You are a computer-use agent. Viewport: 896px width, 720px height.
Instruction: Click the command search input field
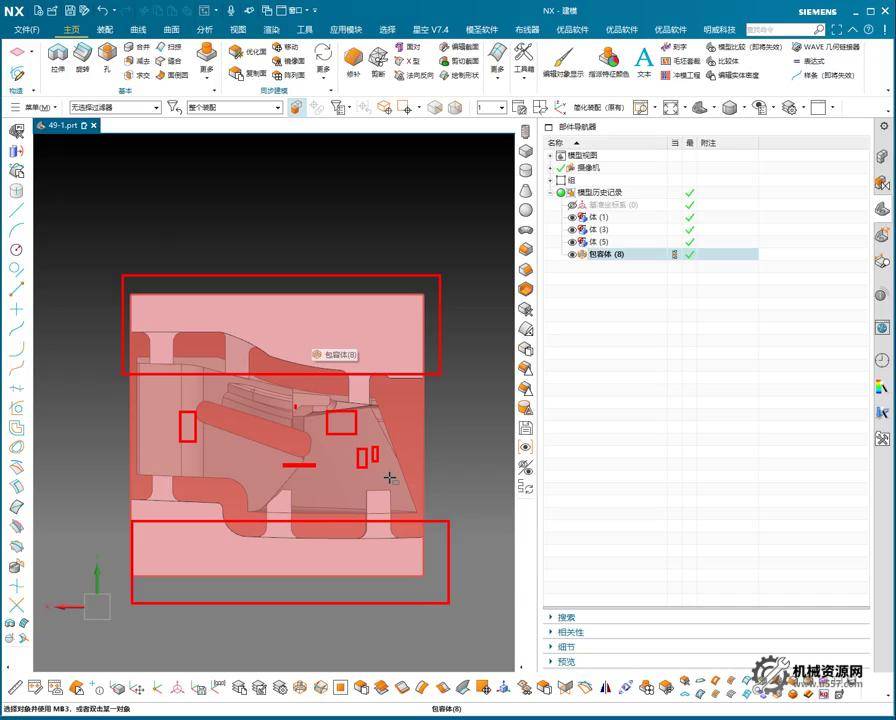pos(778,30)
